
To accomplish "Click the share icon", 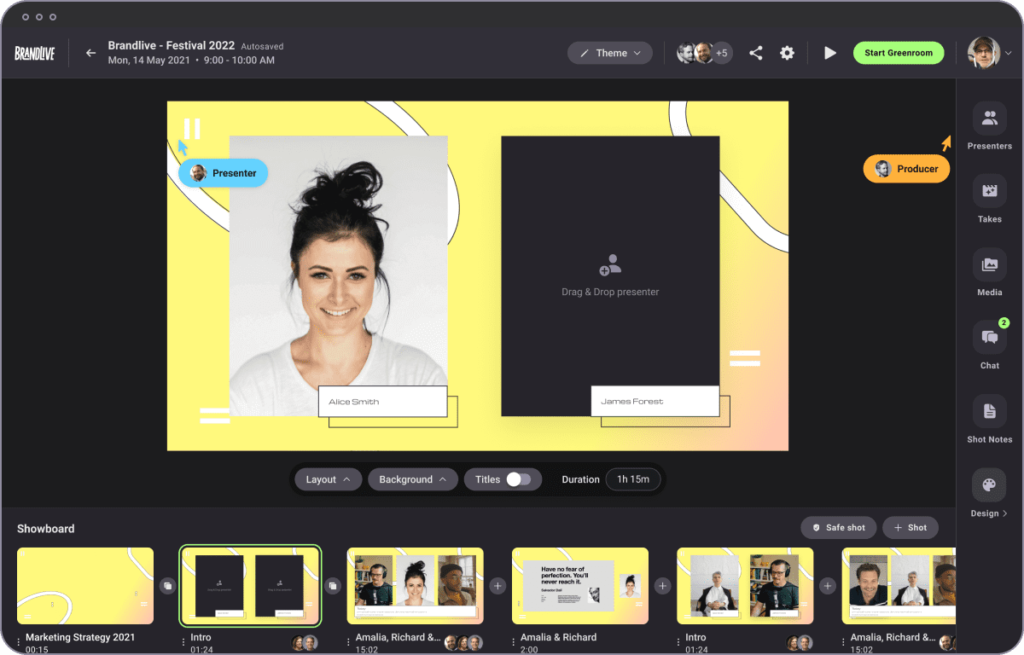I will coord(756,53).
